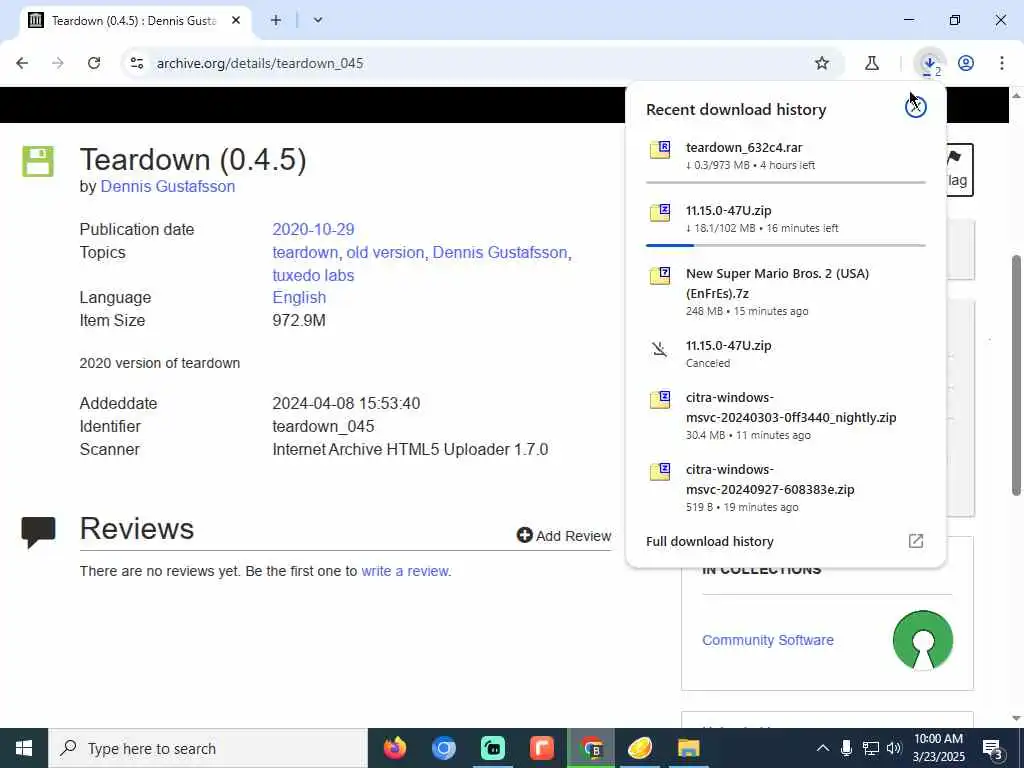Expand the tab search dropdown

coord(317,20)
